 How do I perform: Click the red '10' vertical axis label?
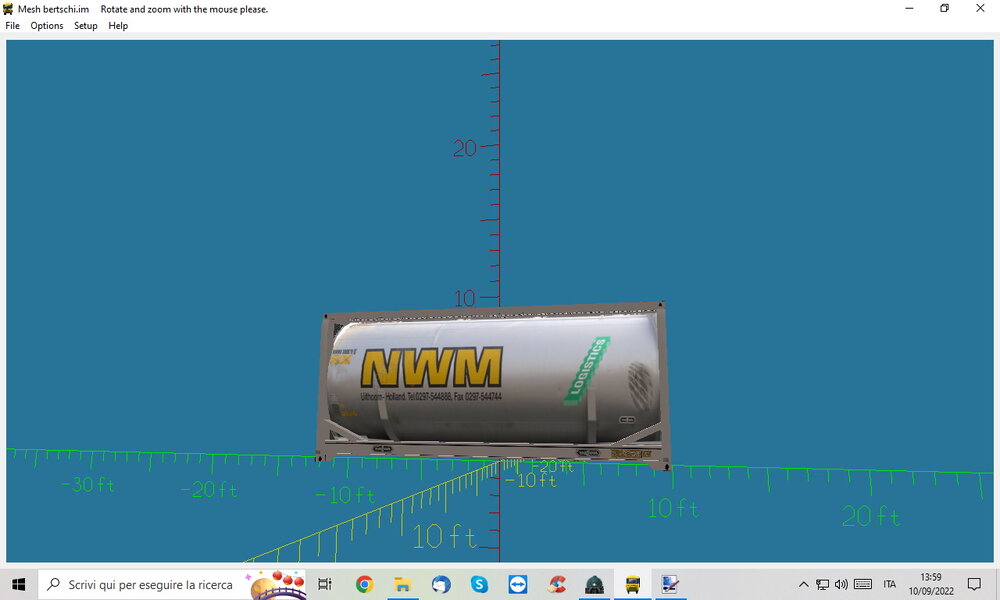coord(465,298)
